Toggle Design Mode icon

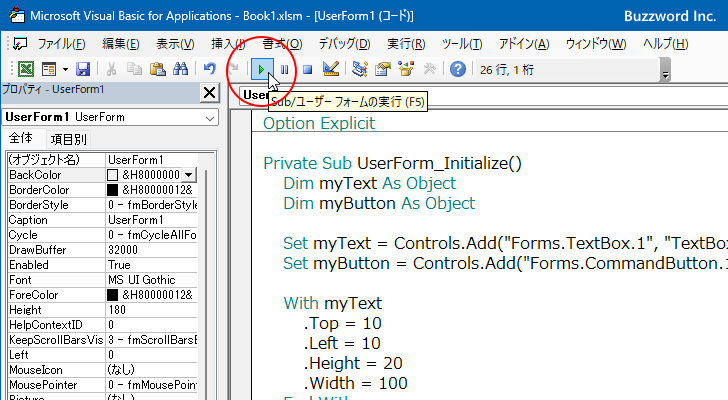click(331, 69)
